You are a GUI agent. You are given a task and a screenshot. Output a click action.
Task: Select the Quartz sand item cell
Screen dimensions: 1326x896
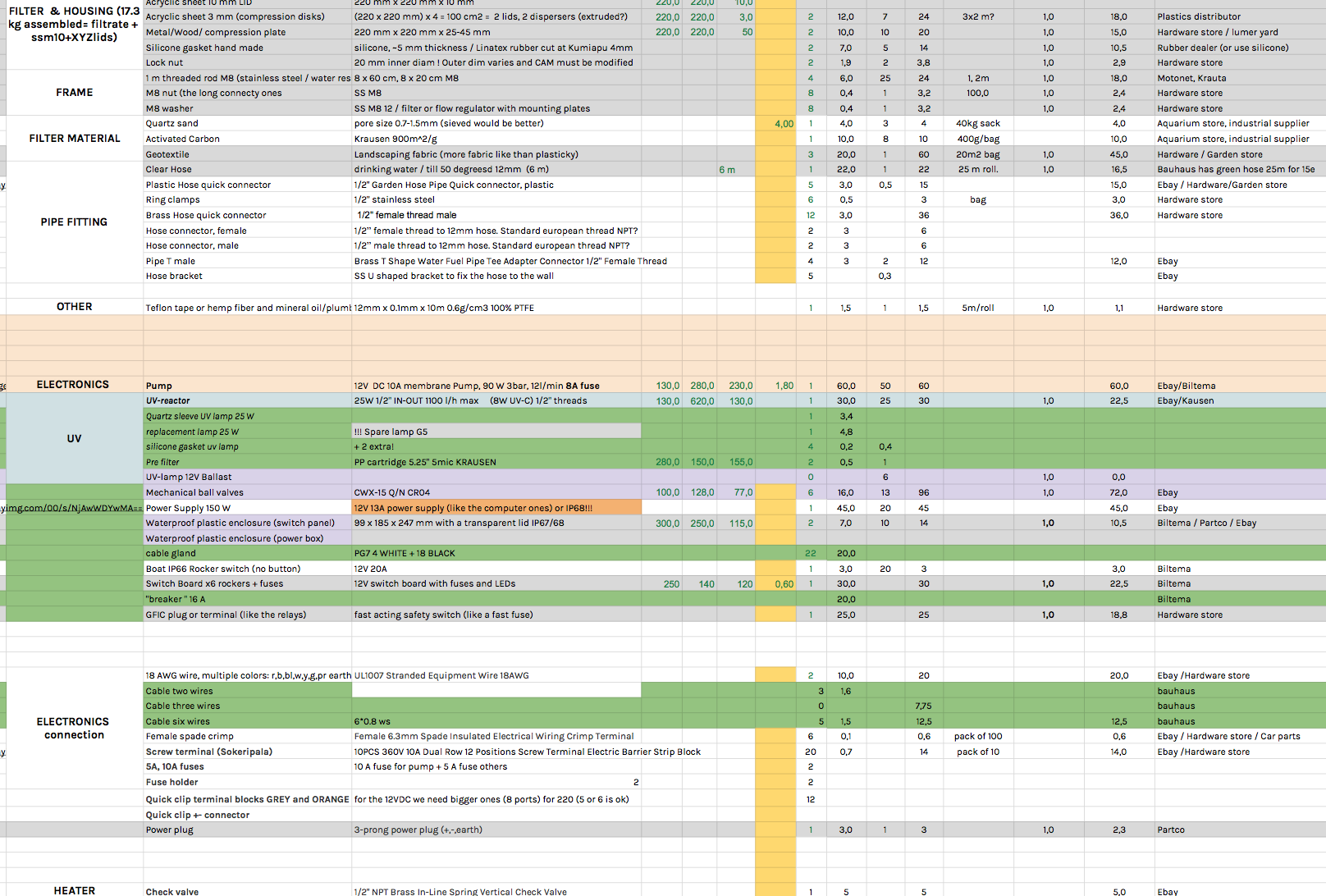(x=248, y=124)
